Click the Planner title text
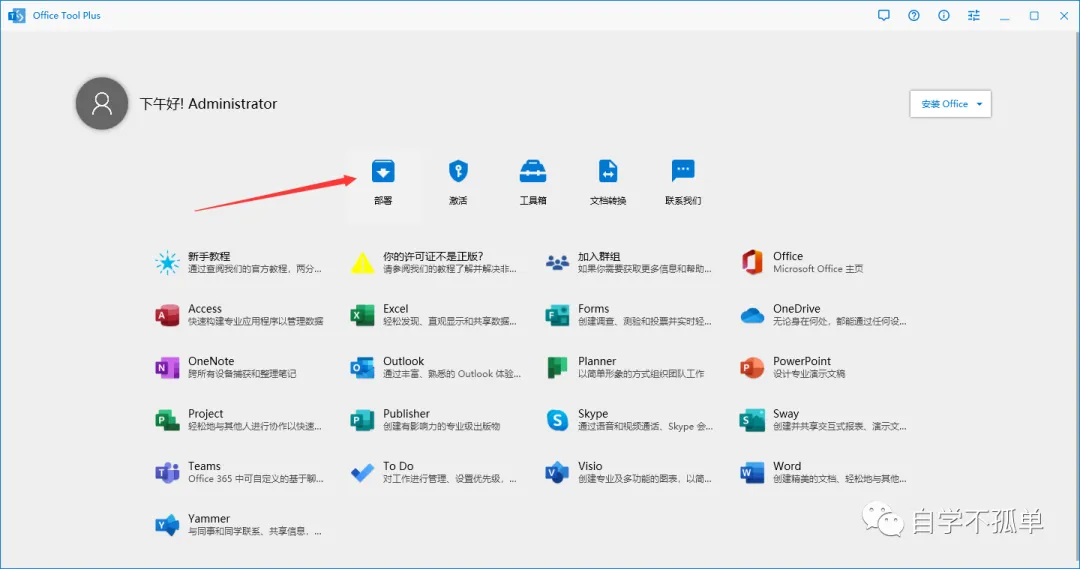This screenshot has height=569, width=1080. point(596,361)
